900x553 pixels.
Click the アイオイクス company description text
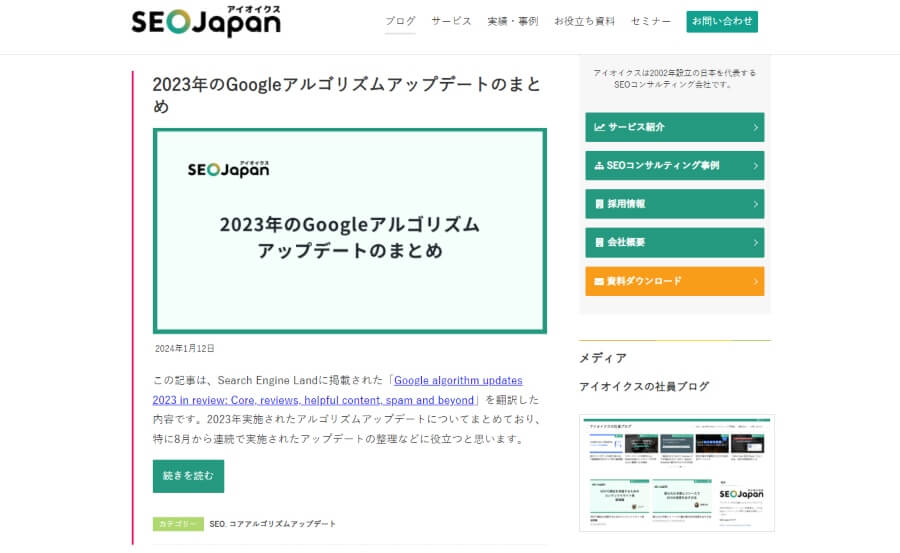tap(674, 79)
